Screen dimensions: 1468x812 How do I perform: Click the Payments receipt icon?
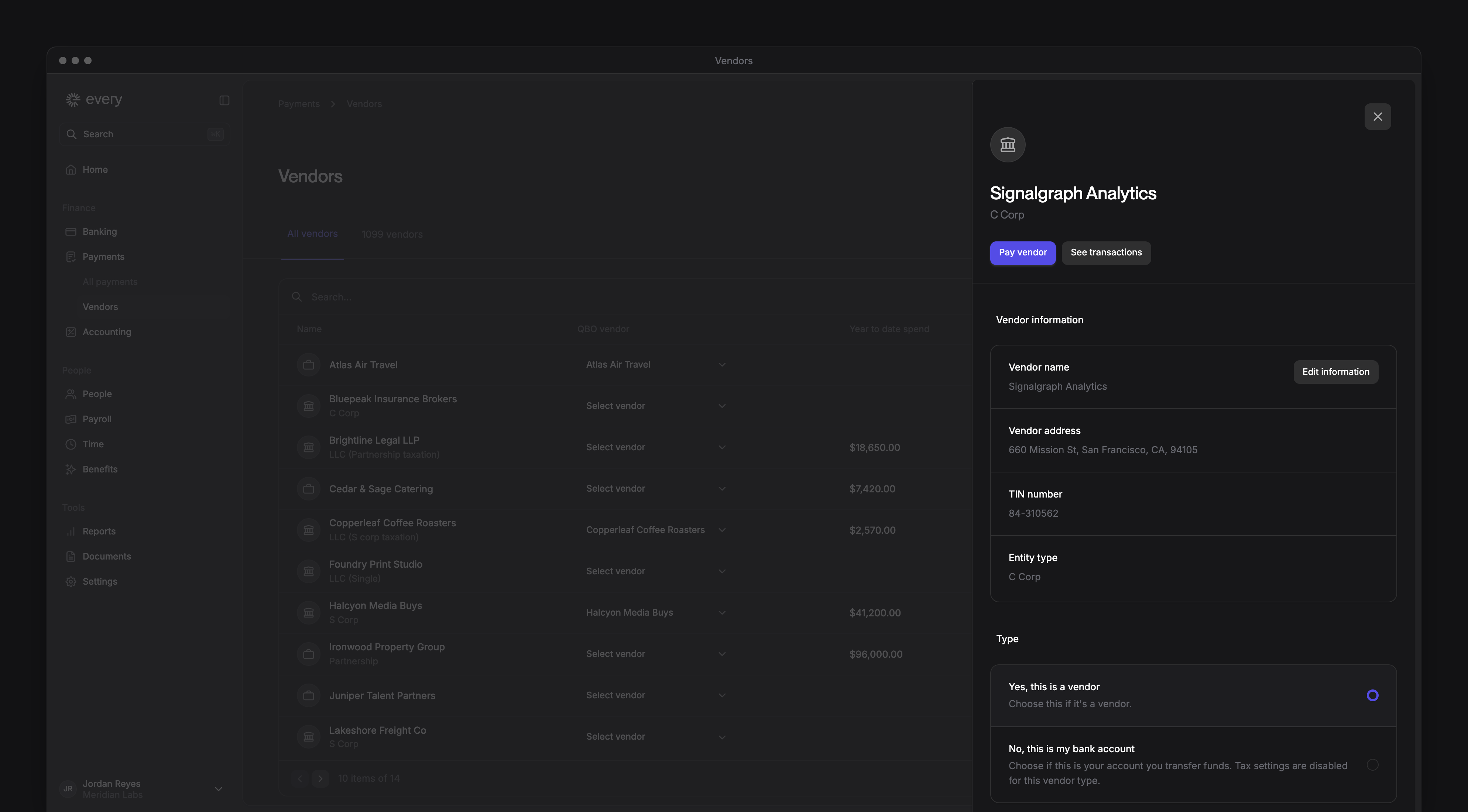[x=71, y=257]
